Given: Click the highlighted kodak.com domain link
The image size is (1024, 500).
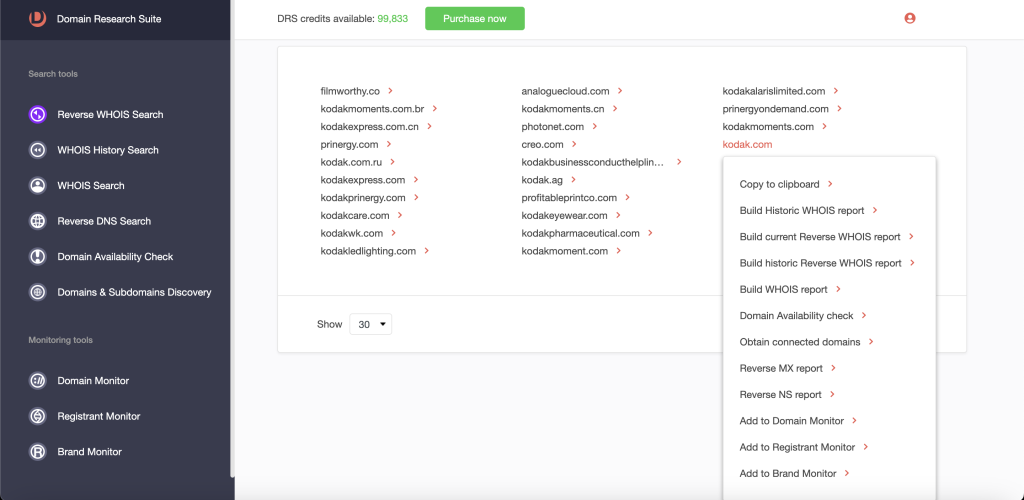Looking at the screenshot, I should 747,144.
